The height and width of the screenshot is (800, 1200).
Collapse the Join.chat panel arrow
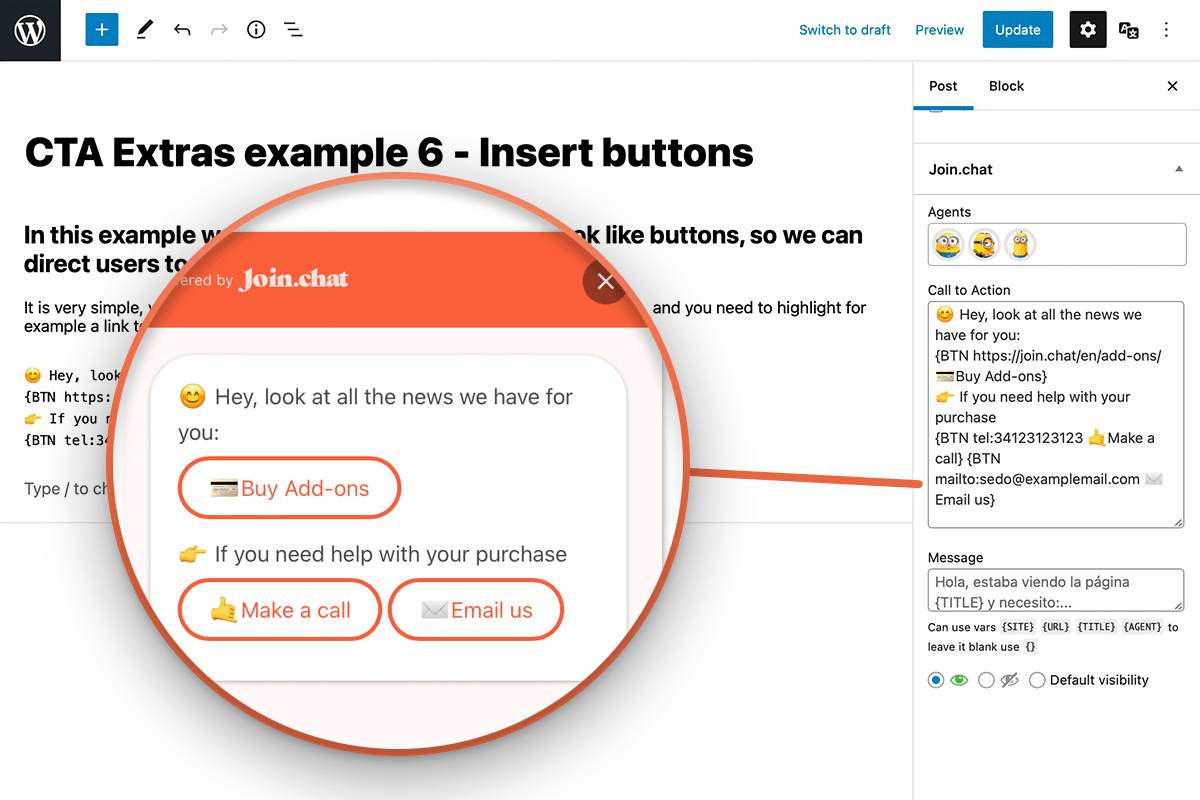click(1179, 169)
